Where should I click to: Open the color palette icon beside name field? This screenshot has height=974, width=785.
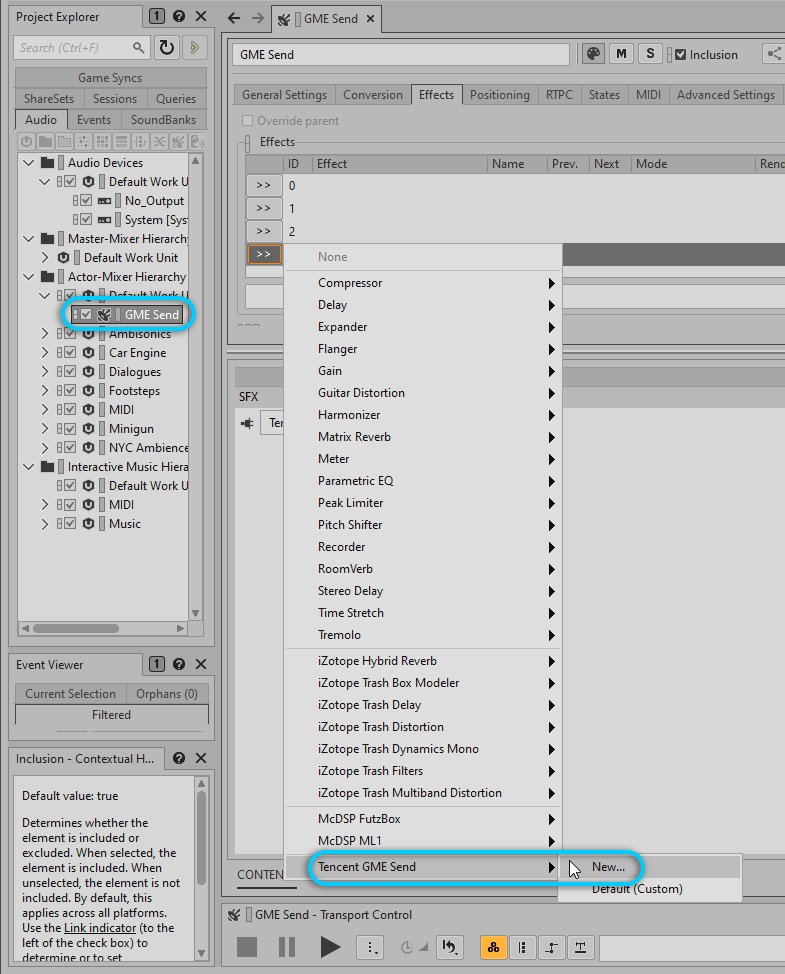tap(594, 54)
